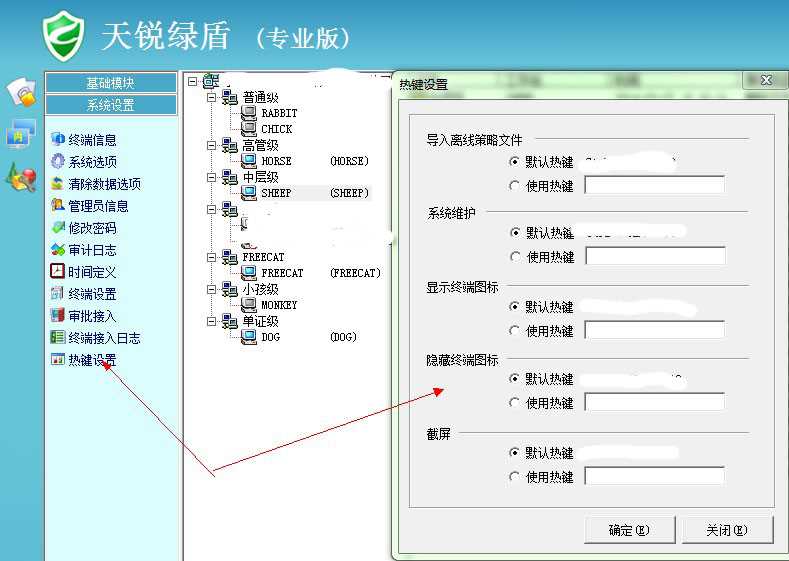
Task: Click the 普通级 group icon
Action: click(230, 97)
